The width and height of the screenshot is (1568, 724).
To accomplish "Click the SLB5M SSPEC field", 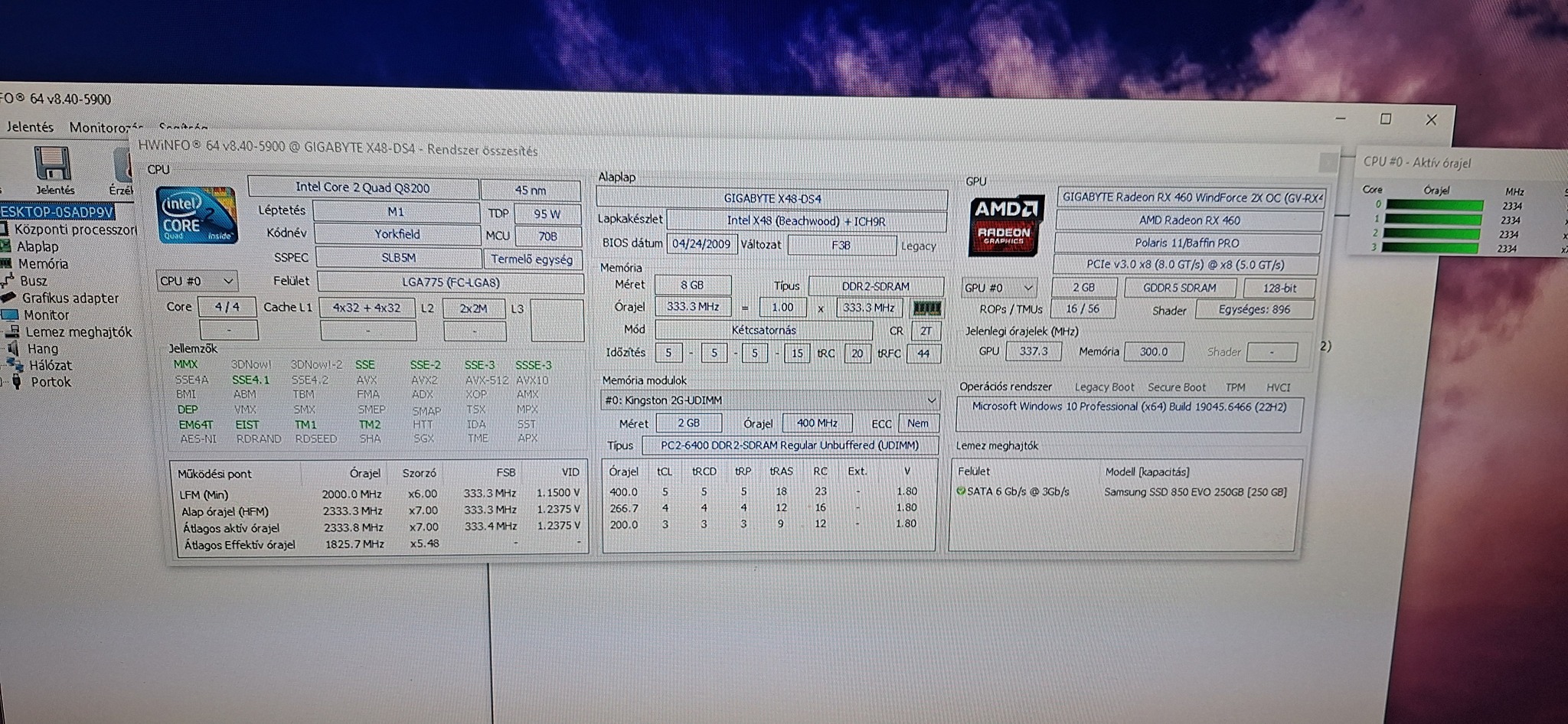I will point(398,258).
